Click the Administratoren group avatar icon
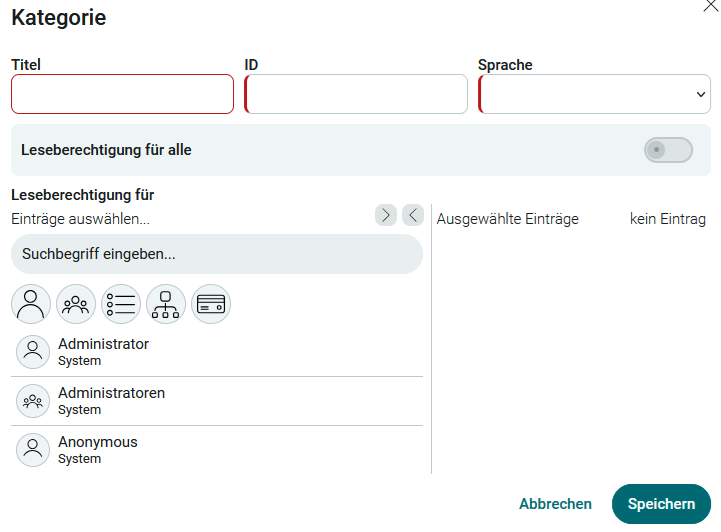The width and height of the screenshot is (721, 532). pyautogui.click(x=33, y=401)
